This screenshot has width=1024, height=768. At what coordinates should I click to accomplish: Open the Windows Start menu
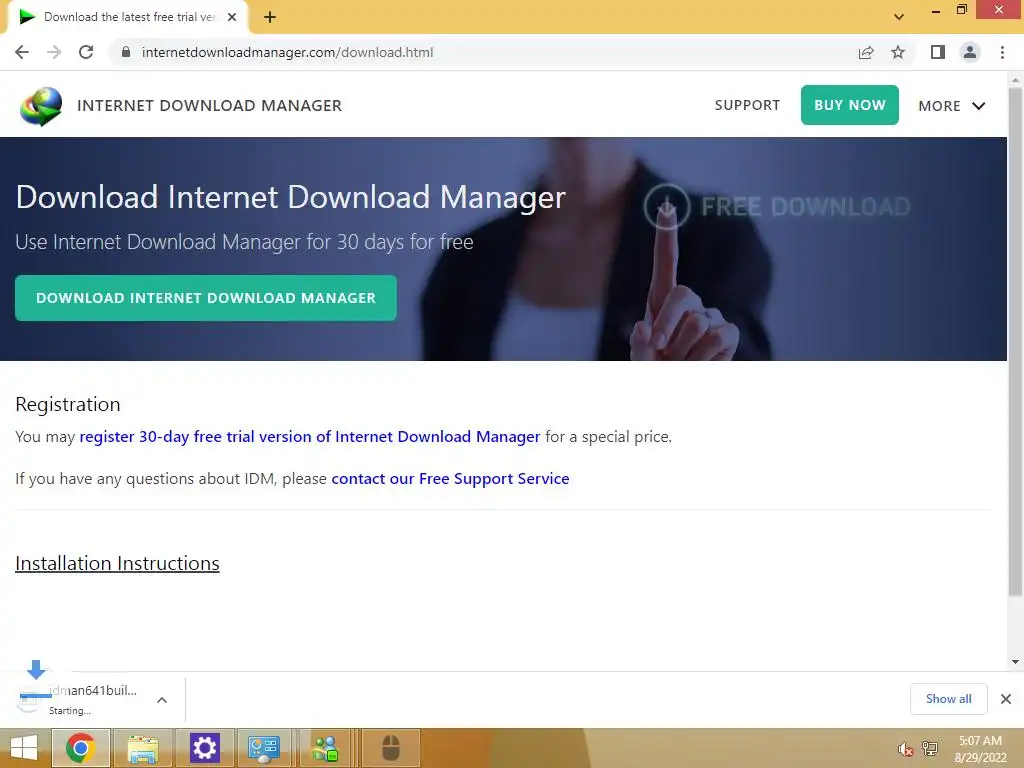tap(24, 748)
